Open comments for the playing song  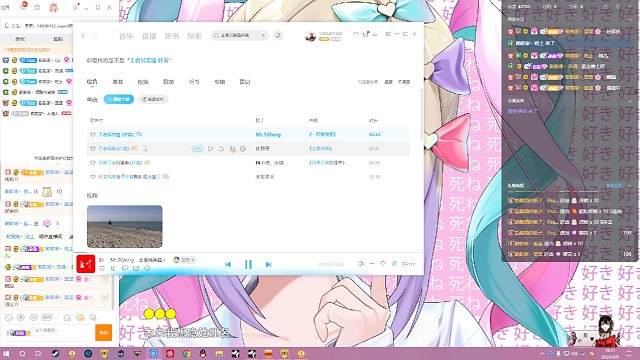(x=125, y=268)
